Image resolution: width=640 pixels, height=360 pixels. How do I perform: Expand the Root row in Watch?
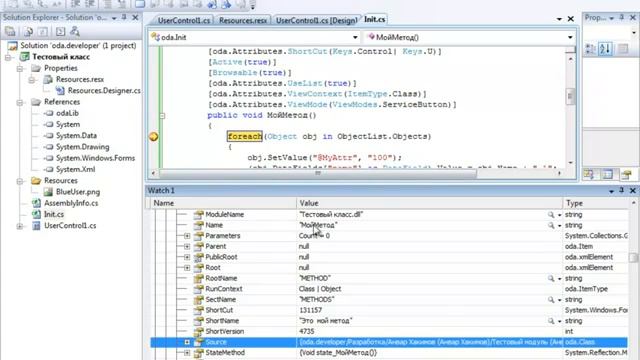(x=187, y=267)
